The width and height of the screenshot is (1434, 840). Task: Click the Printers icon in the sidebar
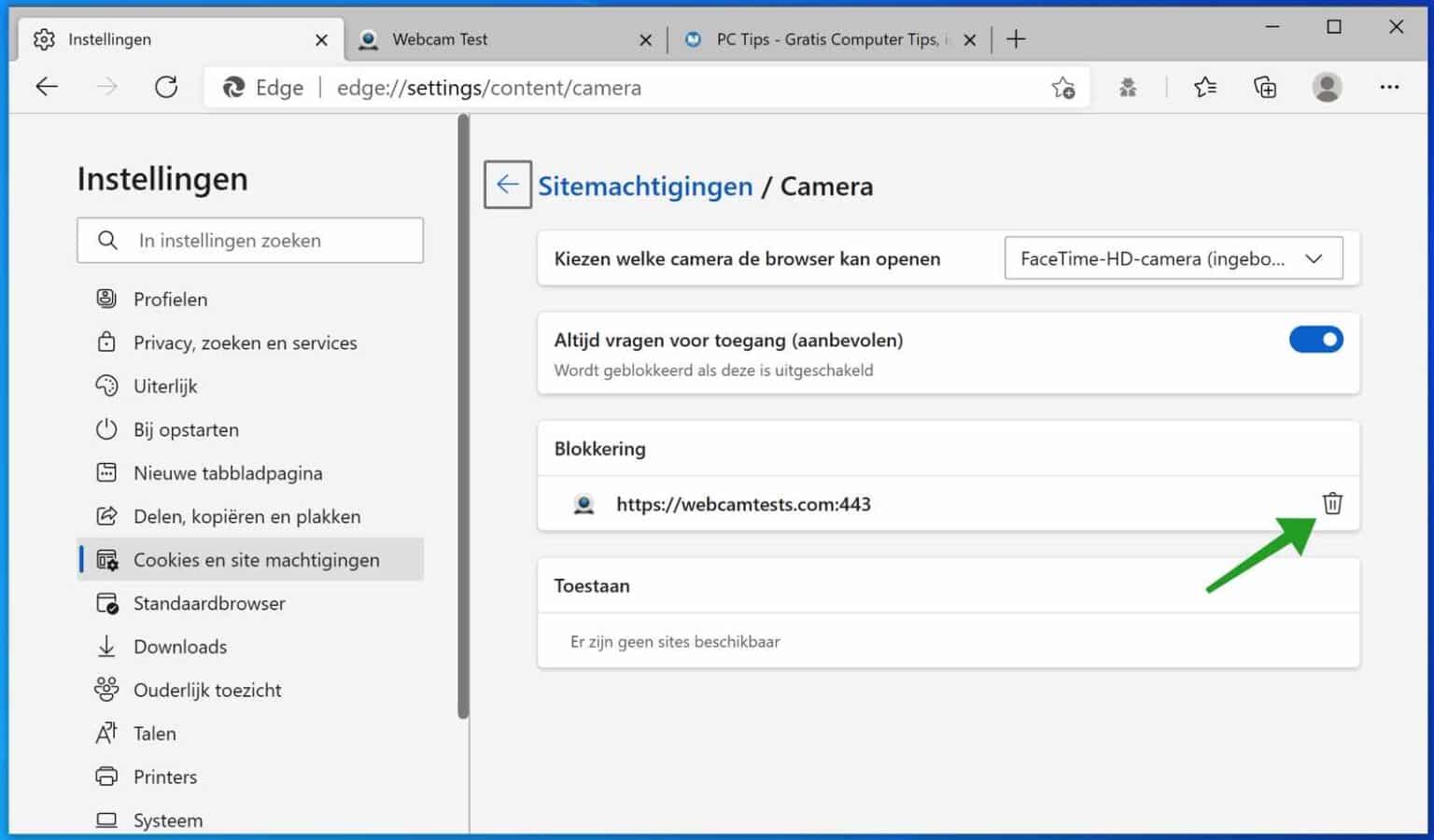pyautogui.click(x=106, y=777)
